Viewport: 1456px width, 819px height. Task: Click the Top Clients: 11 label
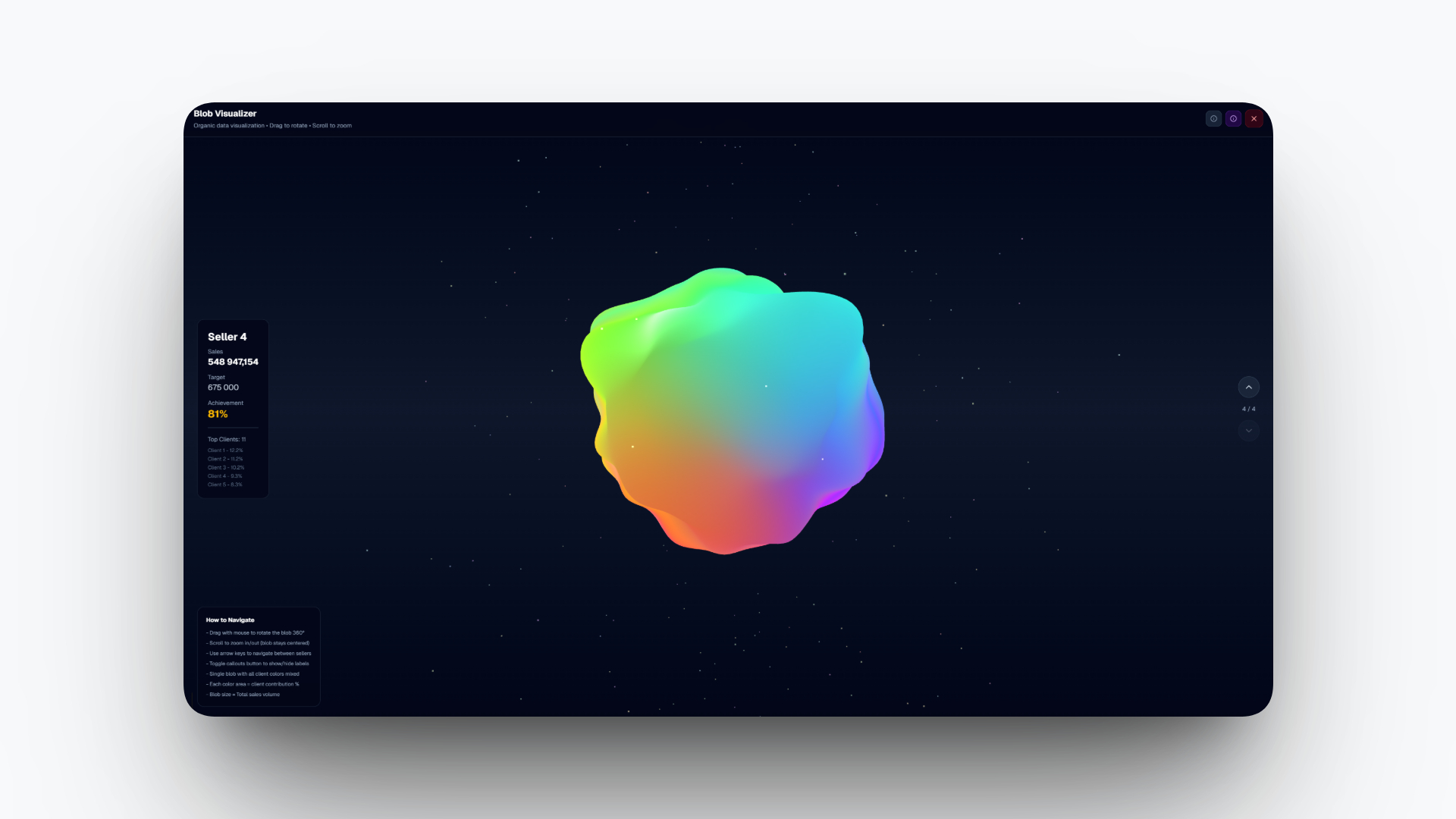(x=227, y=439)
